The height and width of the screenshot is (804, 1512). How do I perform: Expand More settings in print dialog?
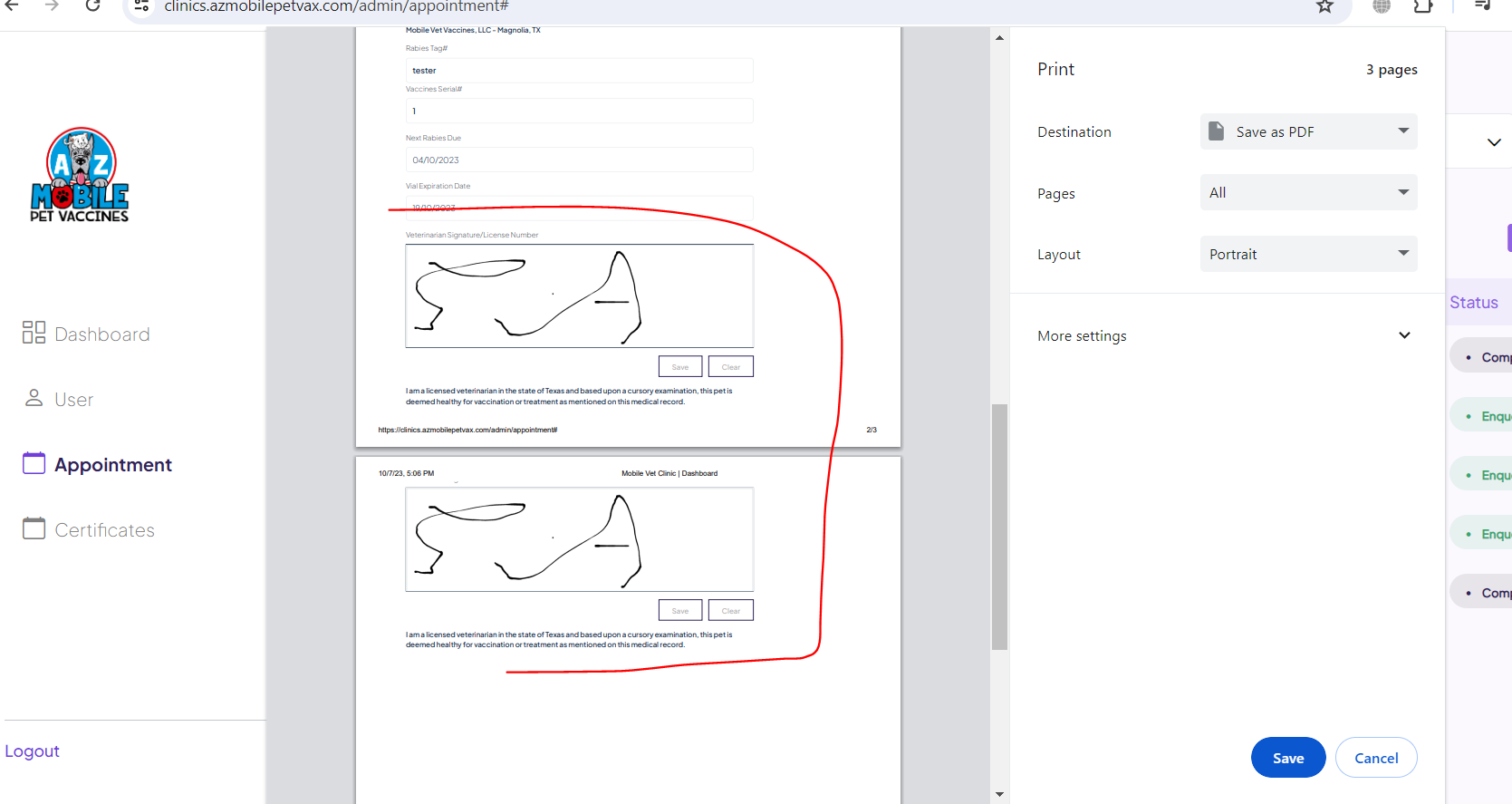[x=1227, y=335]
